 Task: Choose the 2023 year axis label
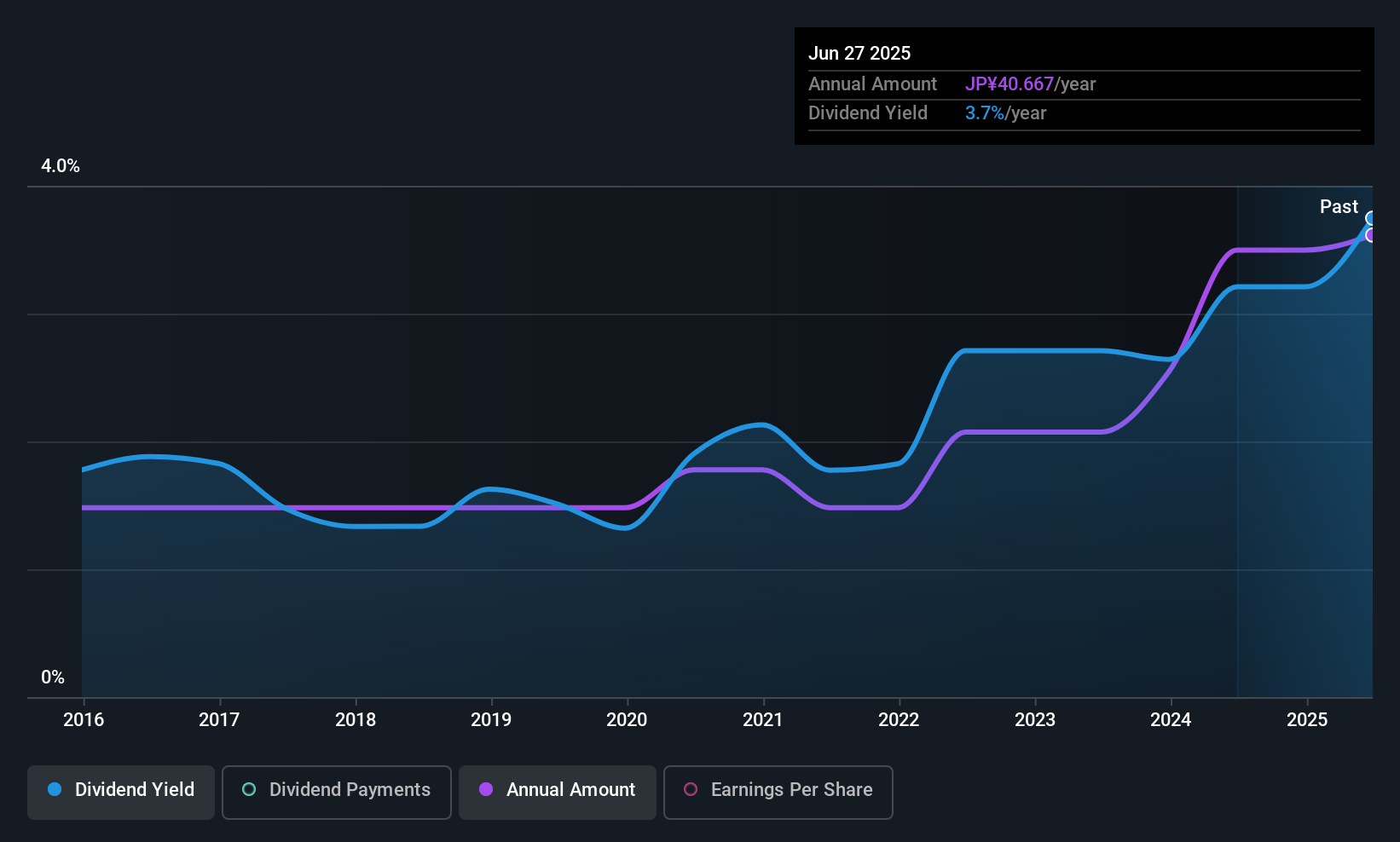click(1035, 720)
